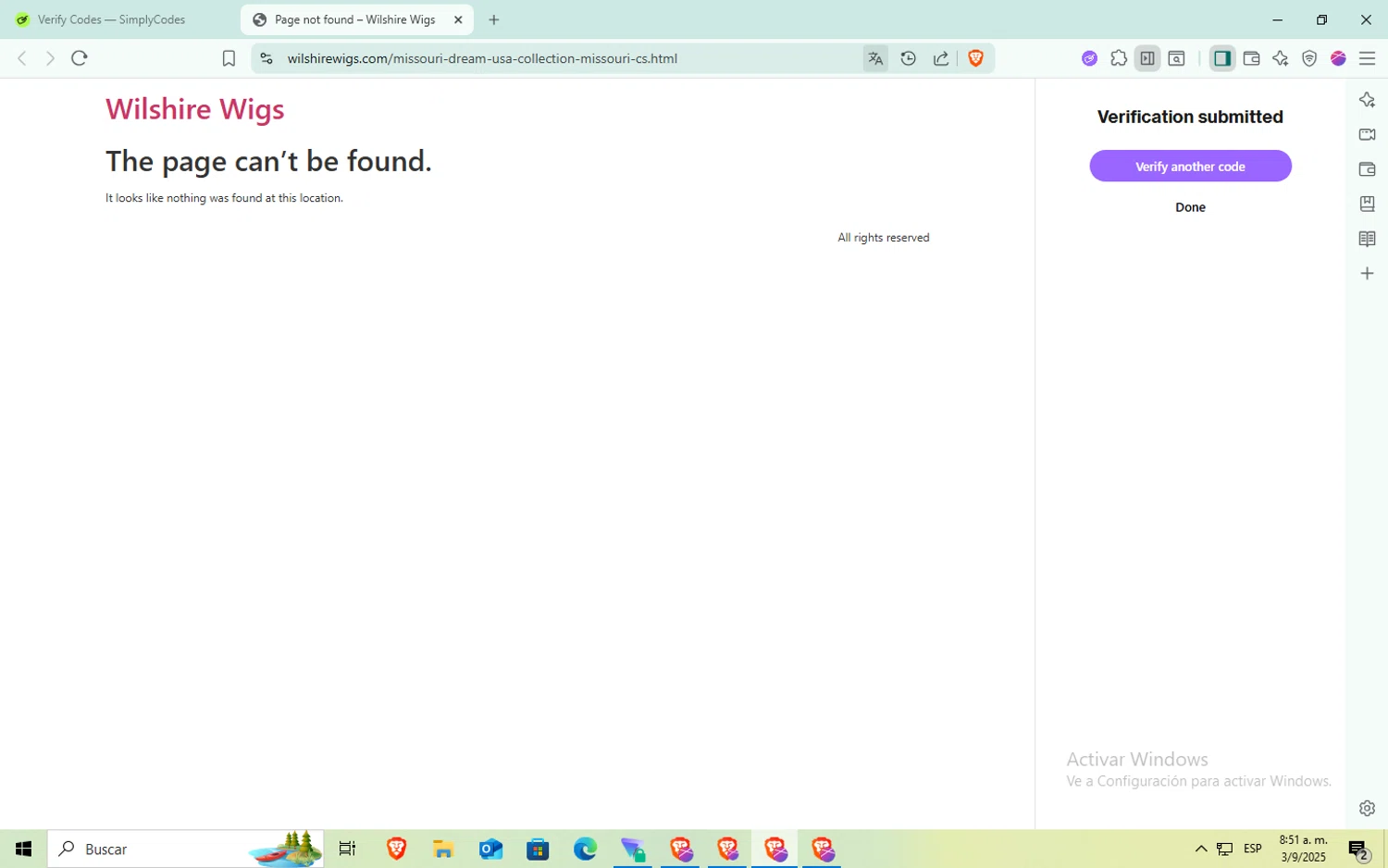This screenshot has height=868, width=1388.
Task: Open Wallet from the sidebar
Action: pos(1367,169)
